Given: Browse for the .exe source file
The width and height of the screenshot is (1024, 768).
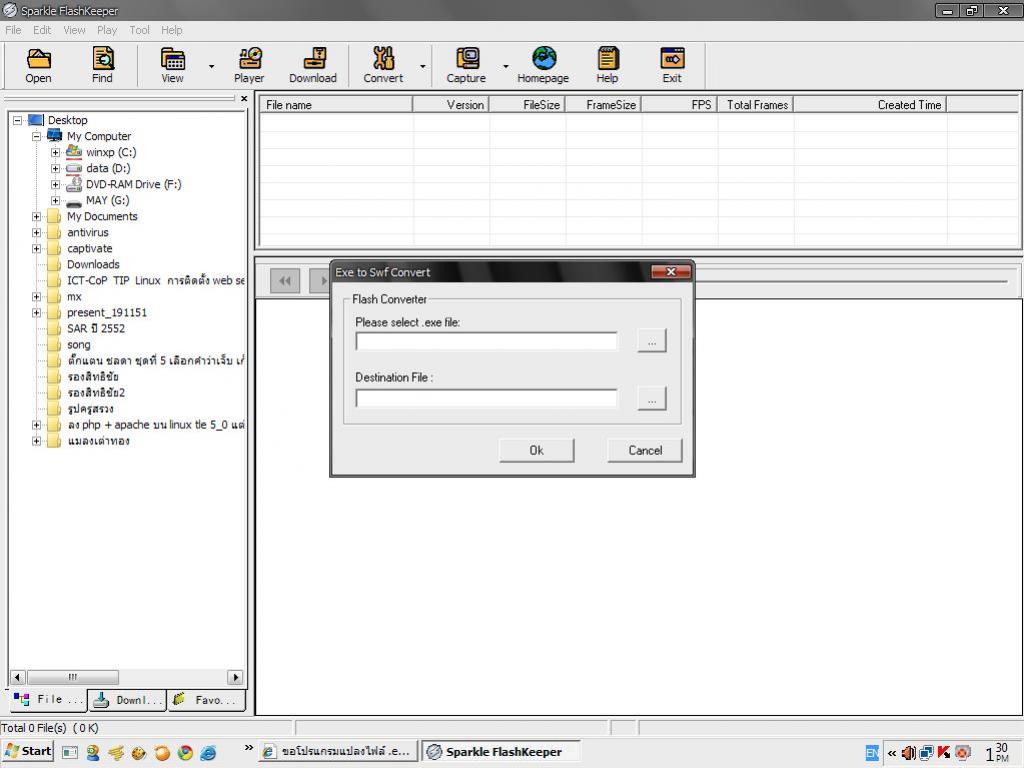Looking at the screenshot, I should point(652,341).
